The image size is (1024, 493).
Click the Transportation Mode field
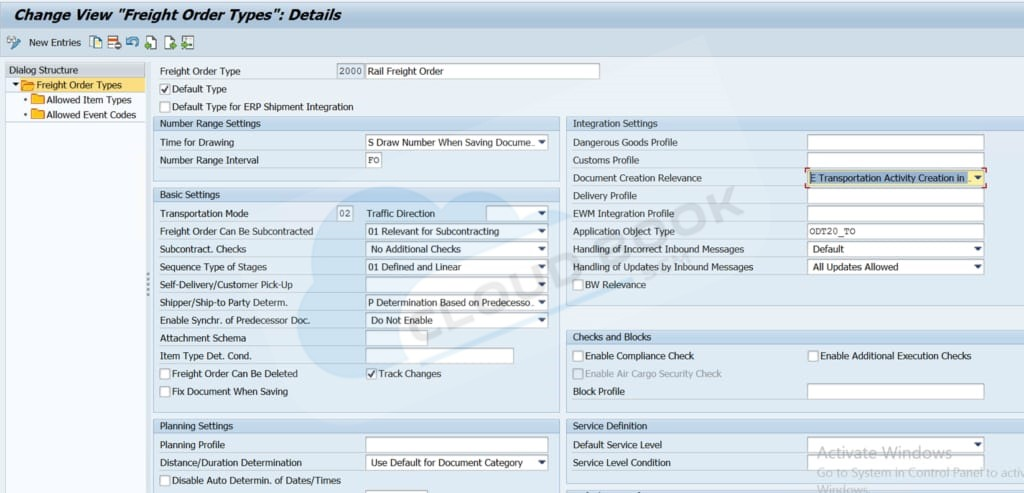(345, 214)
